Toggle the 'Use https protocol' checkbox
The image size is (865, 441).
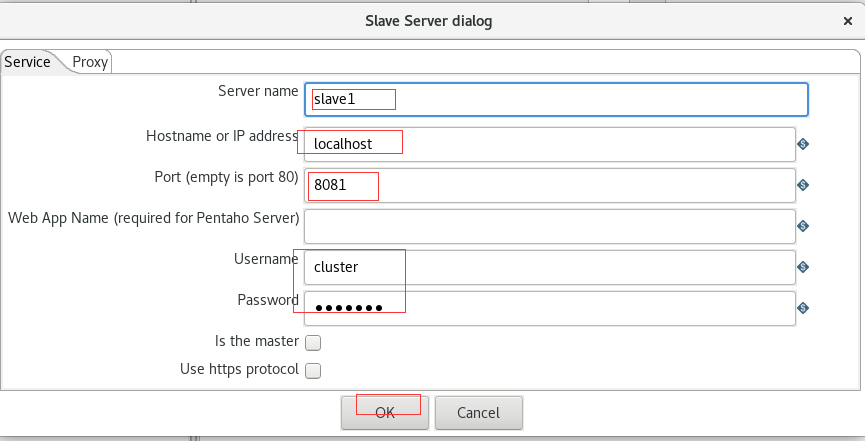click(x=313, y=370)
